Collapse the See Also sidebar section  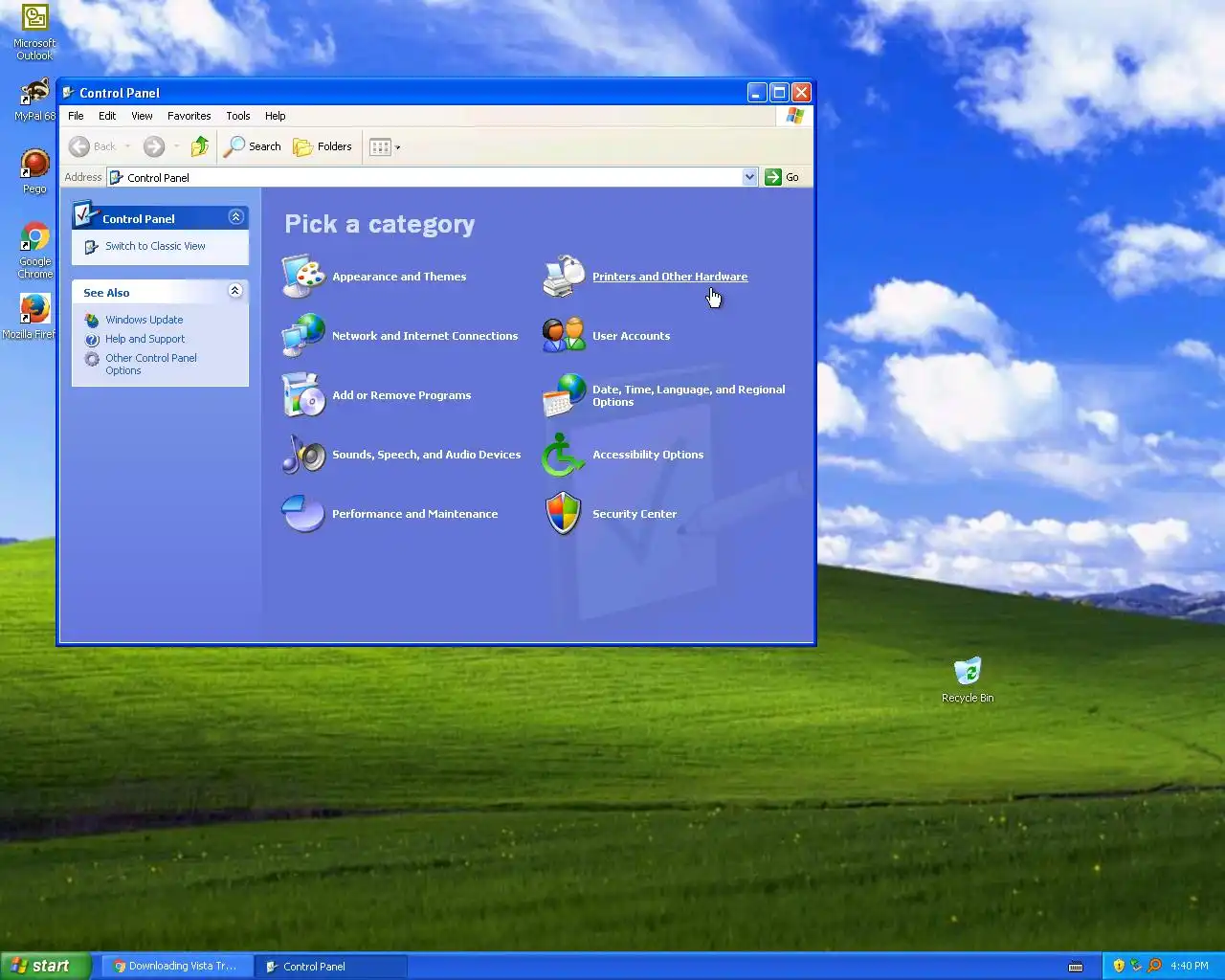[235, 291]
